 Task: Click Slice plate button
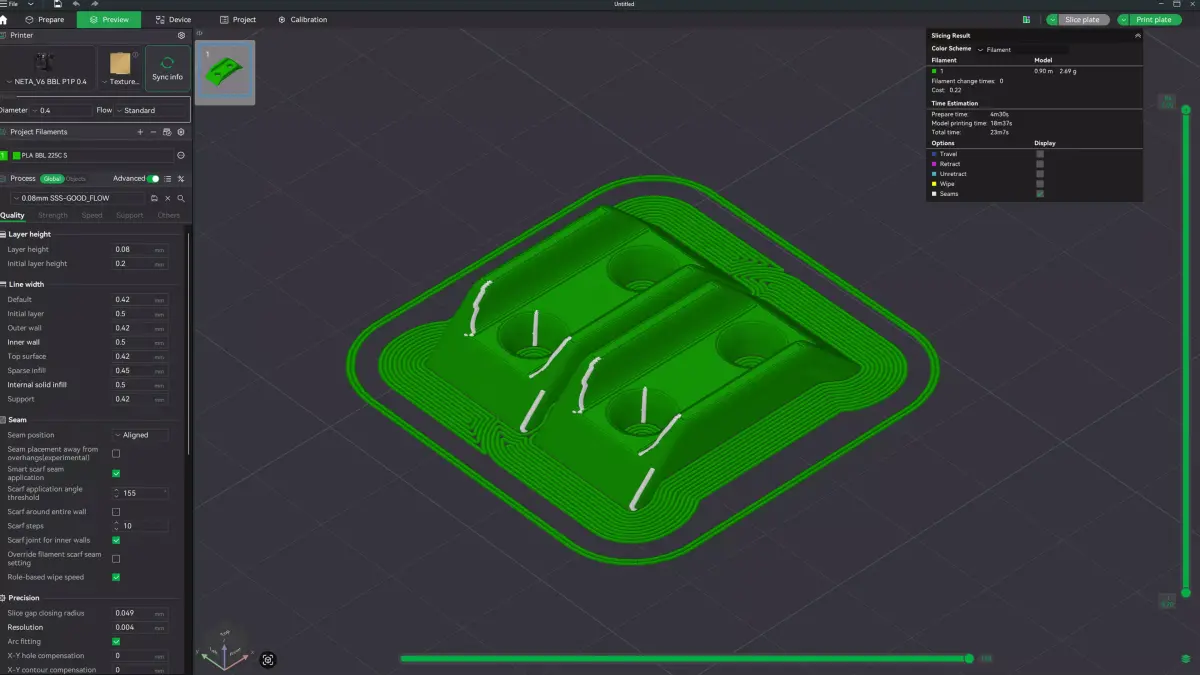(x=1085, y=19)
